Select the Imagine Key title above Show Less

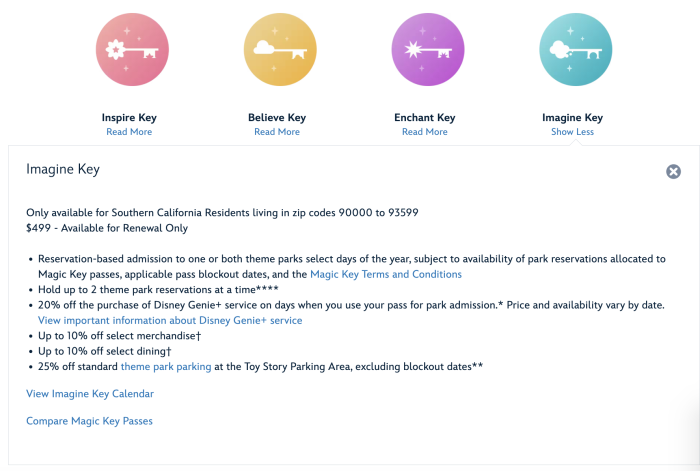[572, 118]
